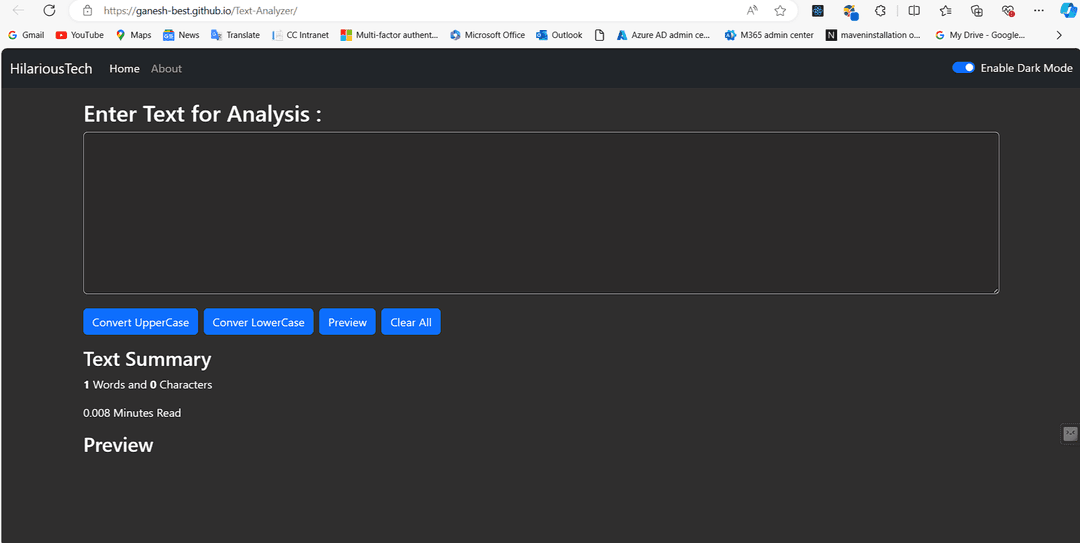Go to the Home nav item
Screen dimensions: 1080x543
point(125,68)
